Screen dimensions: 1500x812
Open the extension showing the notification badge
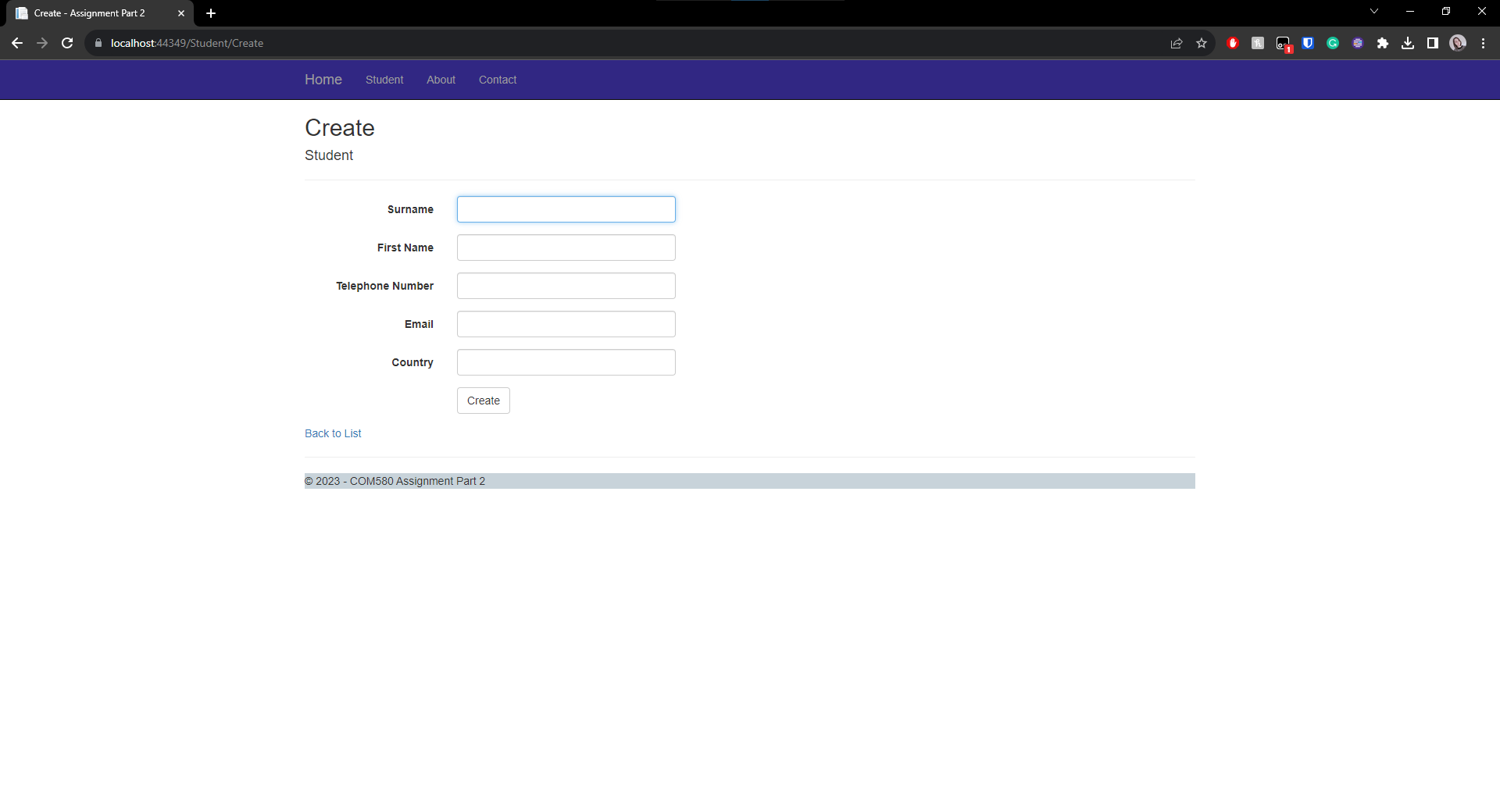coord(1283,43)
